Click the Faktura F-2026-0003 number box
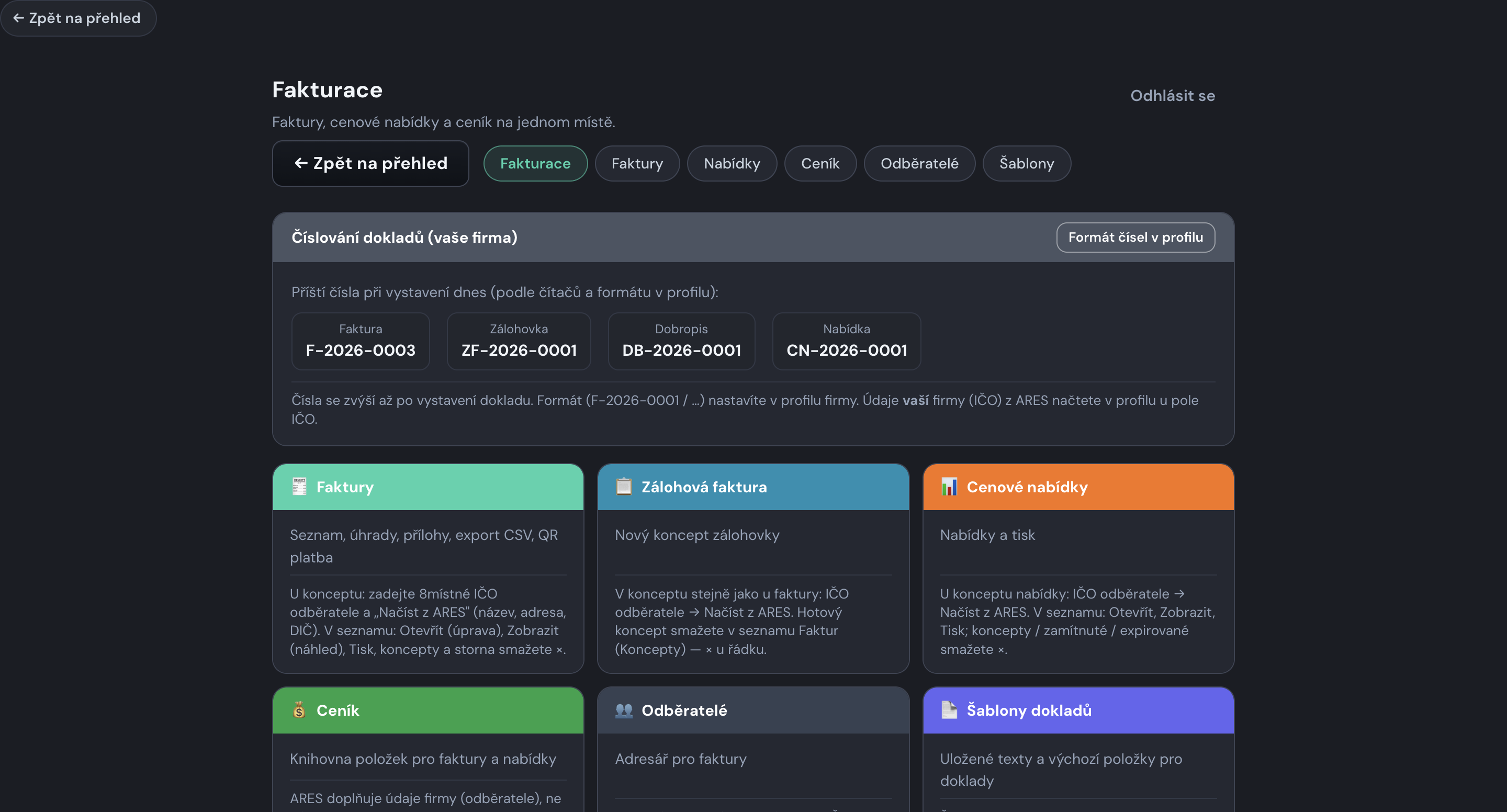This screenshot has height=812, width=1507. (361, 341)
